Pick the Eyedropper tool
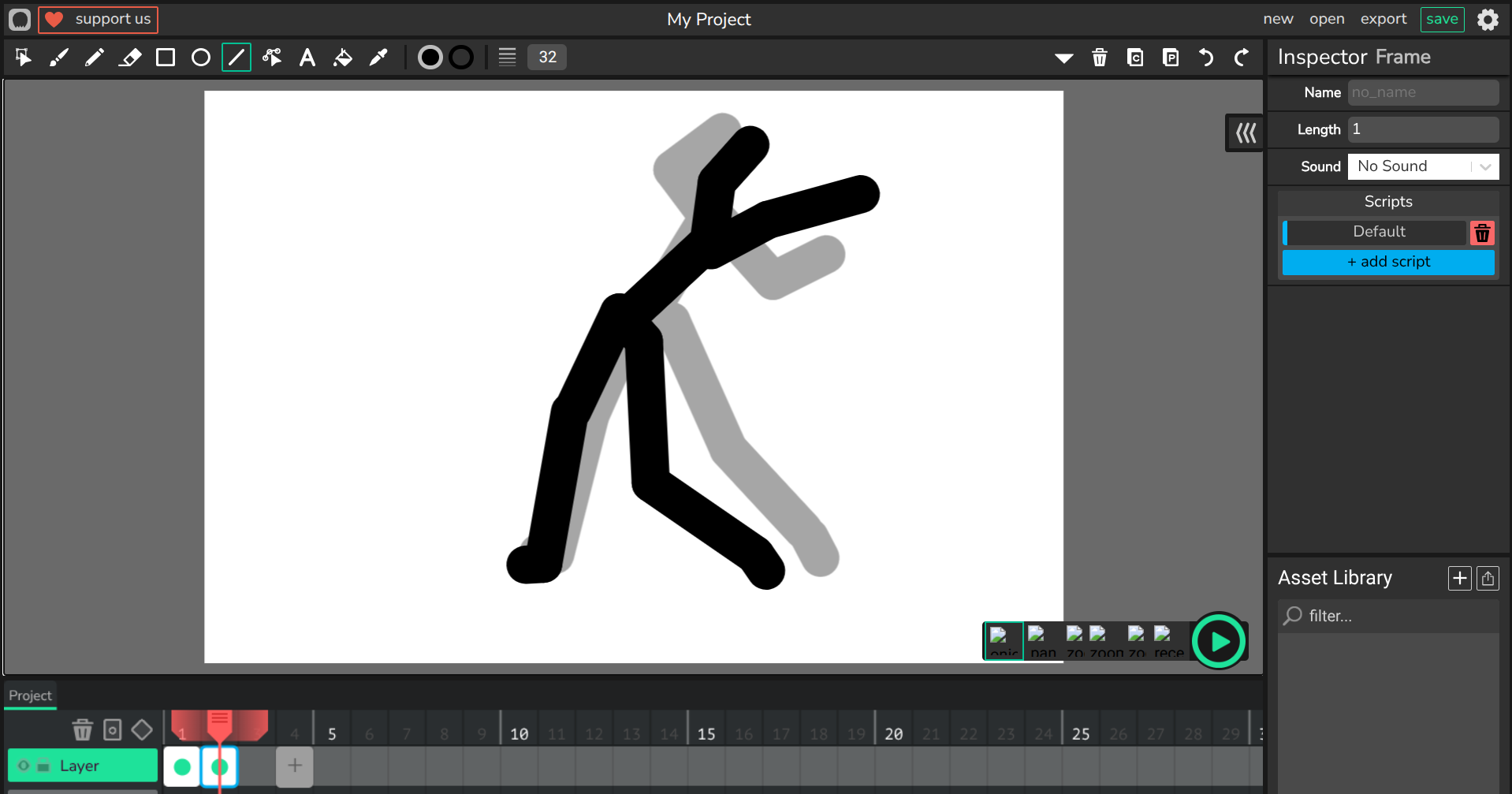 [x=378, y=58]
